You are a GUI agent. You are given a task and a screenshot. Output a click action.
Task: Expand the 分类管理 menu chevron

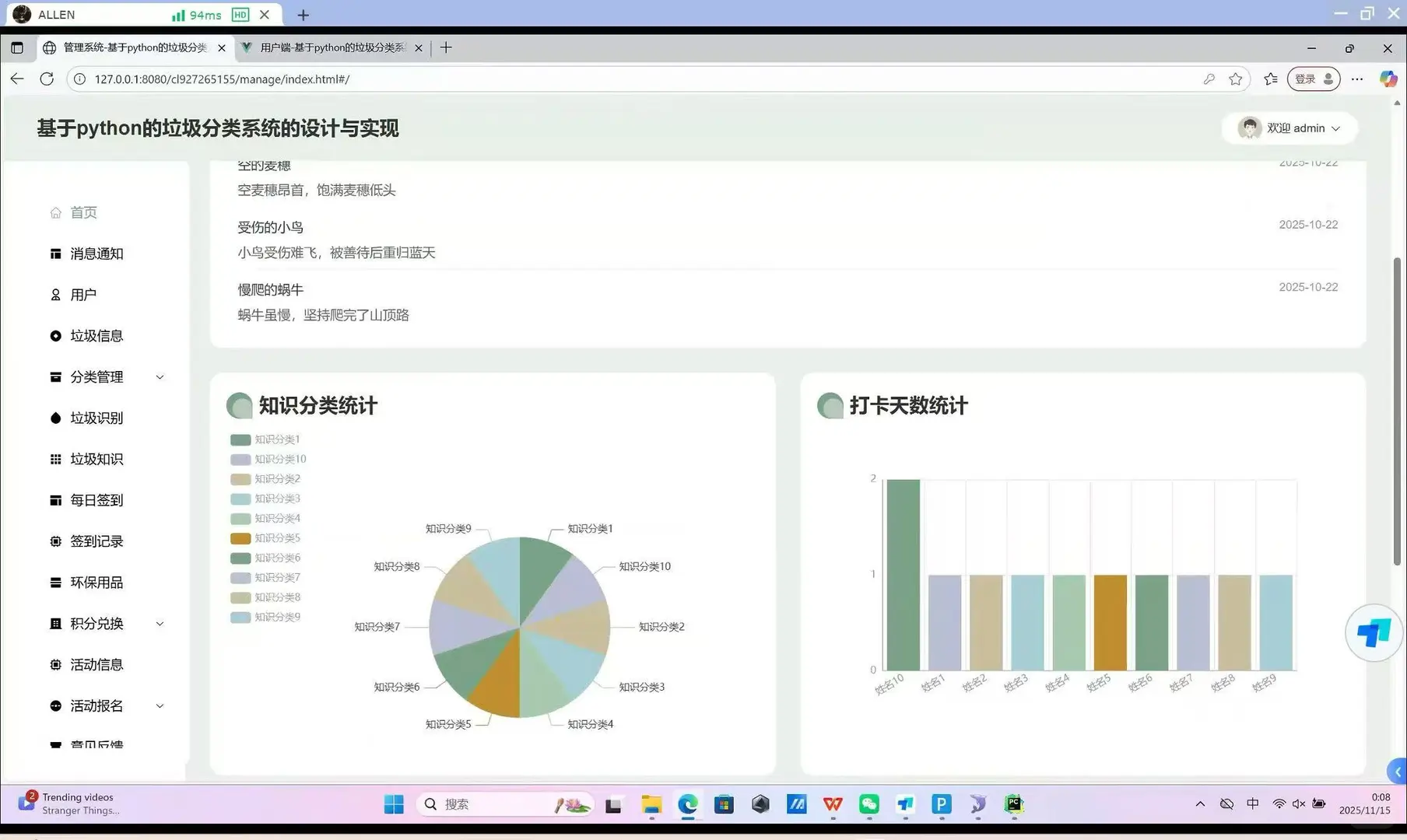[x=160, y=376]
